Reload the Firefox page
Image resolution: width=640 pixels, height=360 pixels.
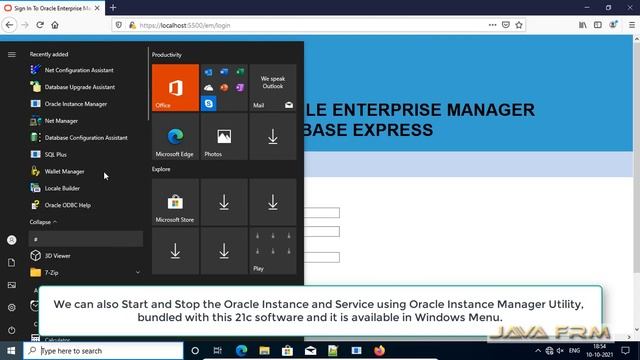[40, 25]
